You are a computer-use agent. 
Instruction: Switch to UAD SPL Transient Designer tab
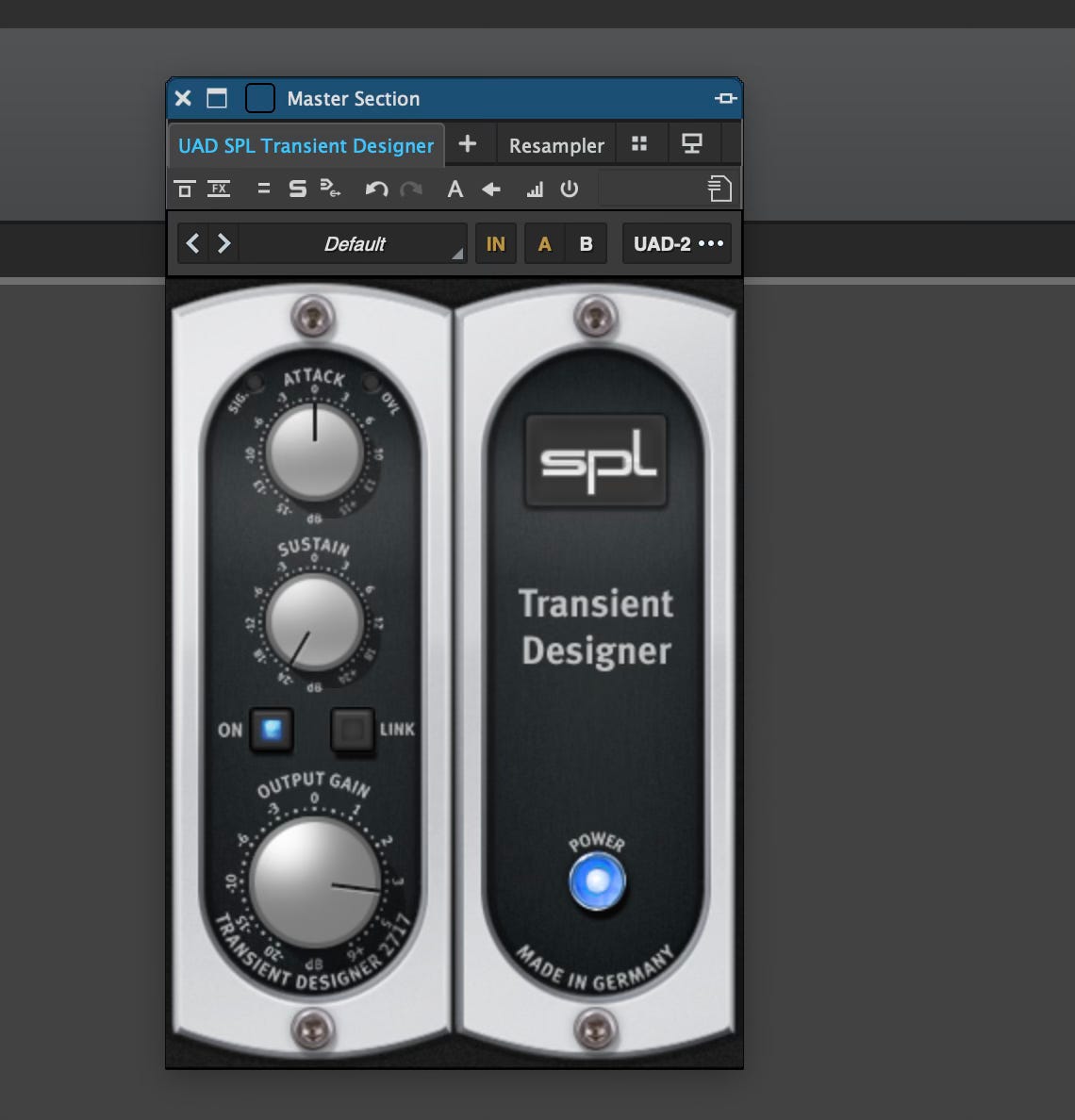click(x=306, y=146)
